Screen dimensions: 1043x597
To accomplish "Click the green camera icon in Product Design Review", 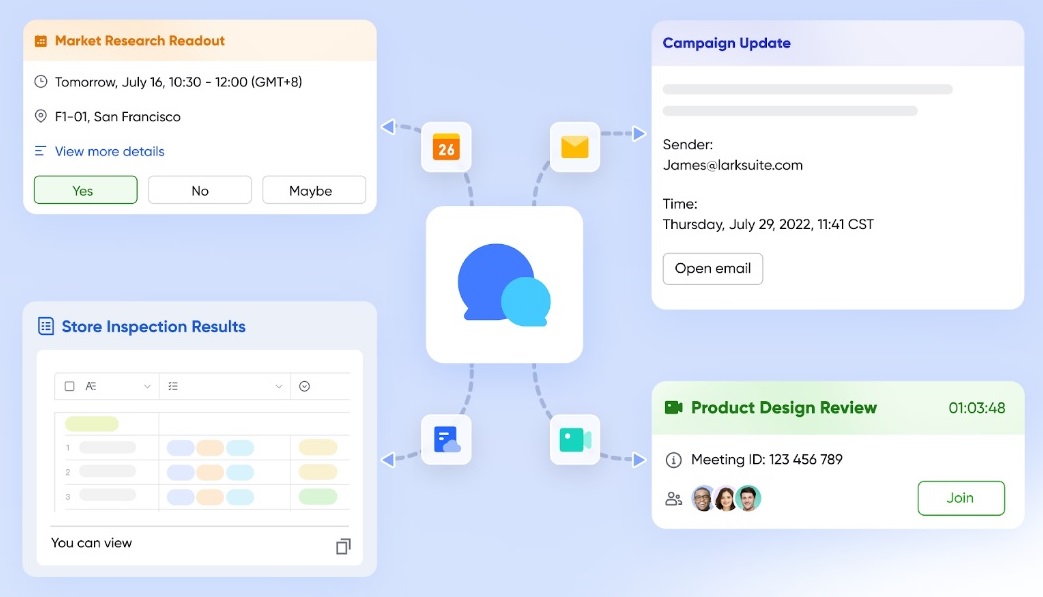I will click(673, 408).
